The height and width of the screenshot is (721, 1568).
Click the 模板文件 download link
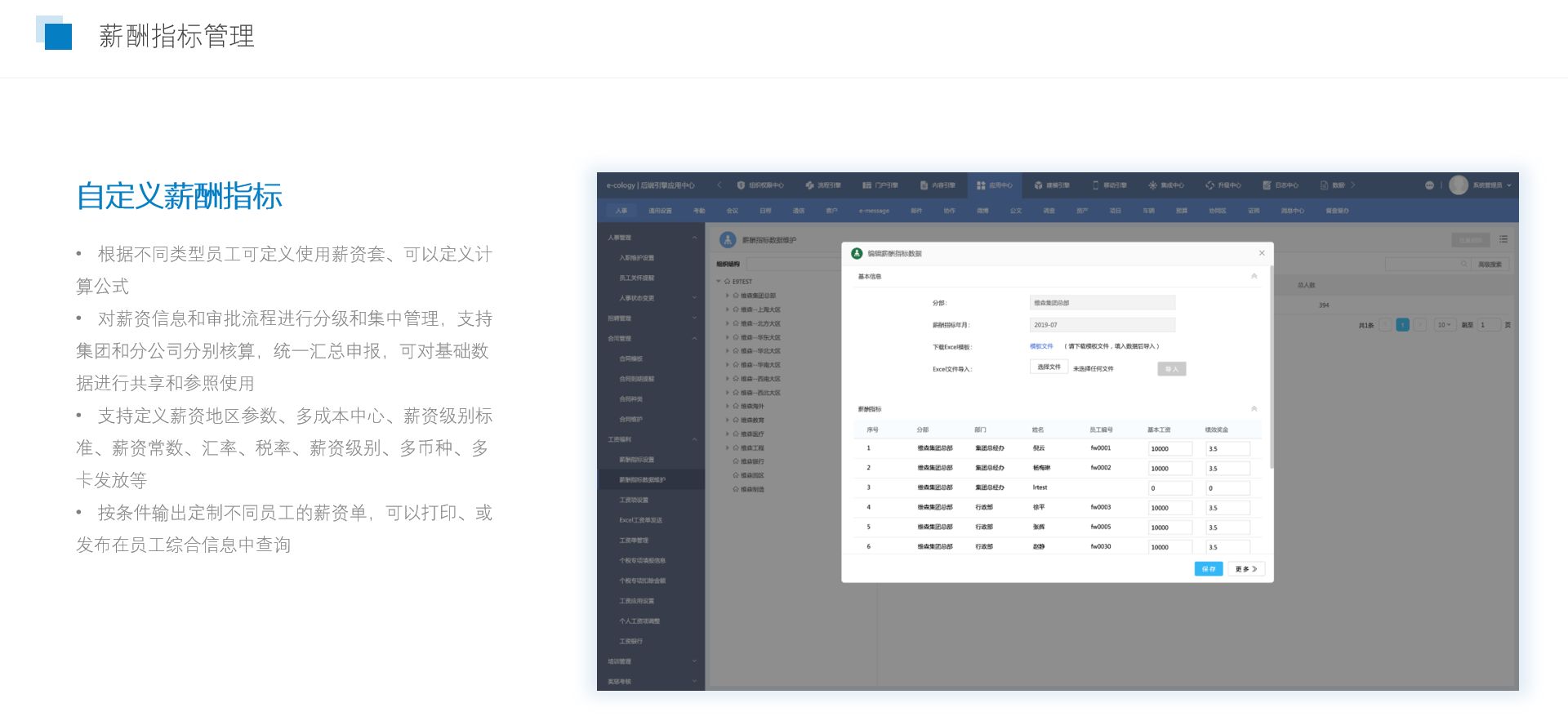[x=1041, y=346]
